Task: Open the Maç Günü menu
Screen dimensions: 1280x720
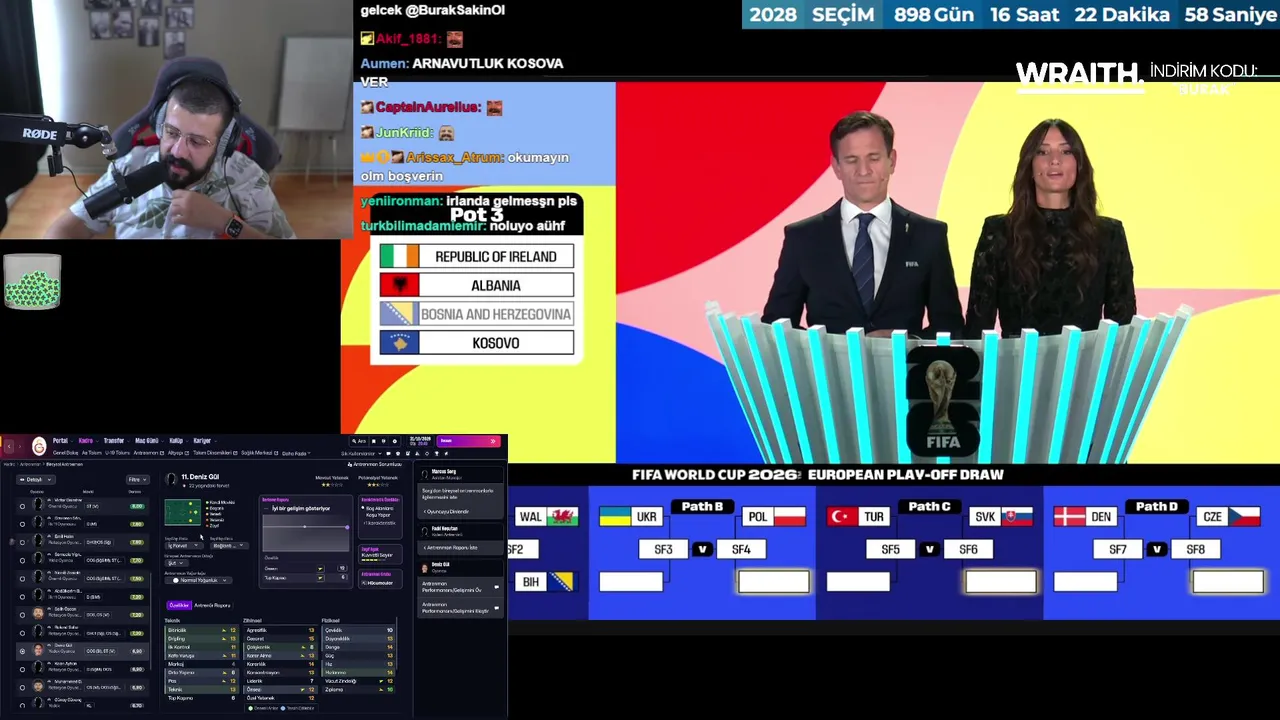Action: point(147,441)
